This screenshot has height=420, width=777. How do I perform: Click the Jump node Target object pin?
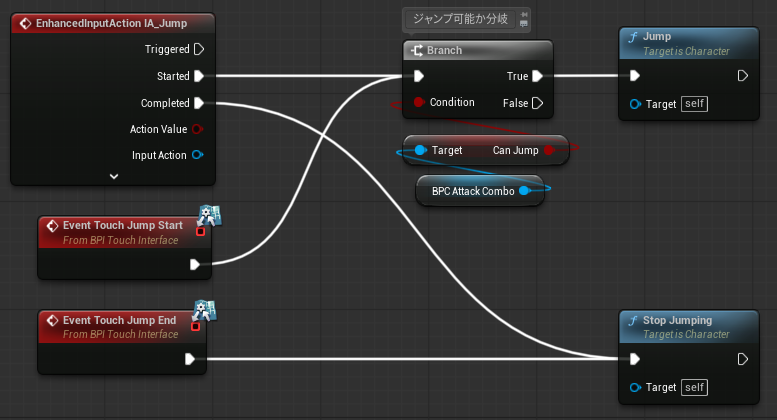click(x=635, y=104)
